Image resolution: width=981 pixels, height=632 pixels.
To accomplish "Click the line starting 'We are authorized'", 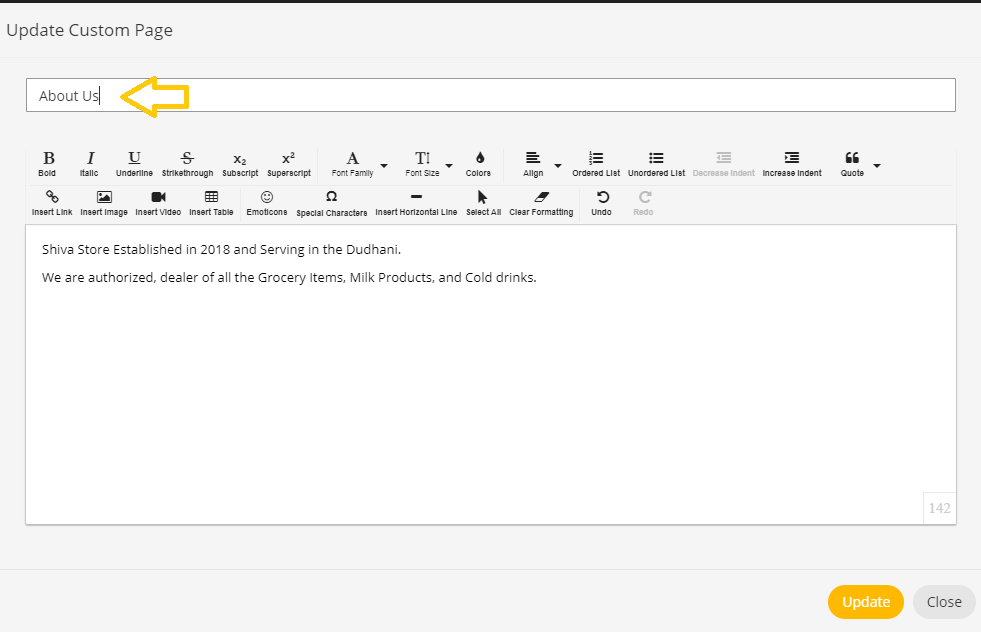I will tap(289, 278).
